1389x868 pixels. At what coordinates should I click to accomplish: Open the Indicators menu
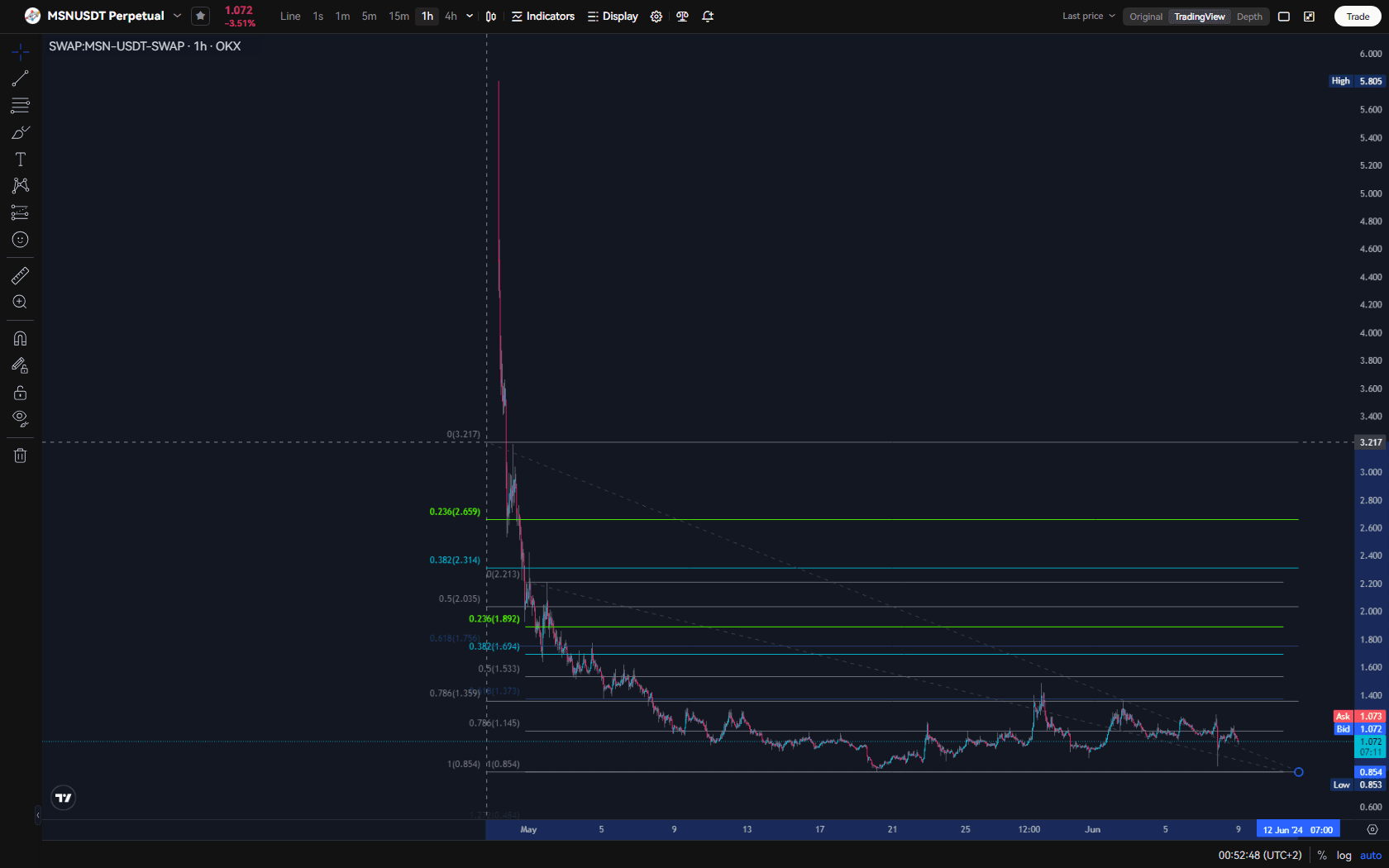(543, 17)
